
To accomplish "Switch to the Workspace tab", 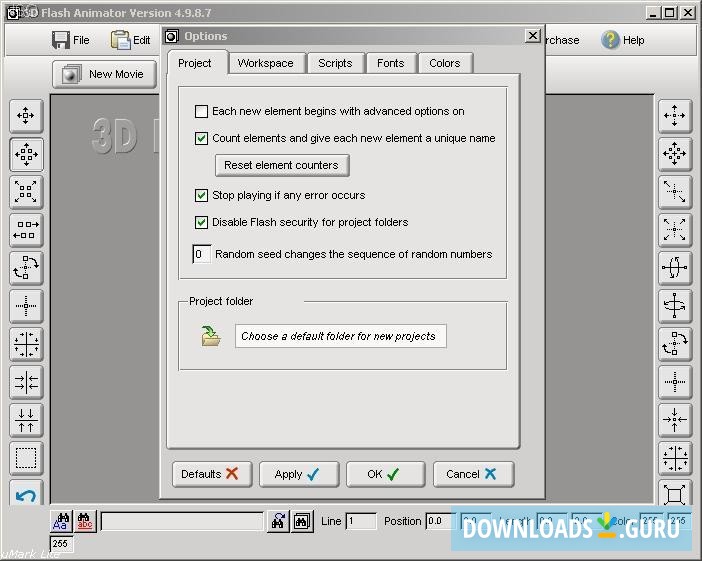I will click(265, 63).
